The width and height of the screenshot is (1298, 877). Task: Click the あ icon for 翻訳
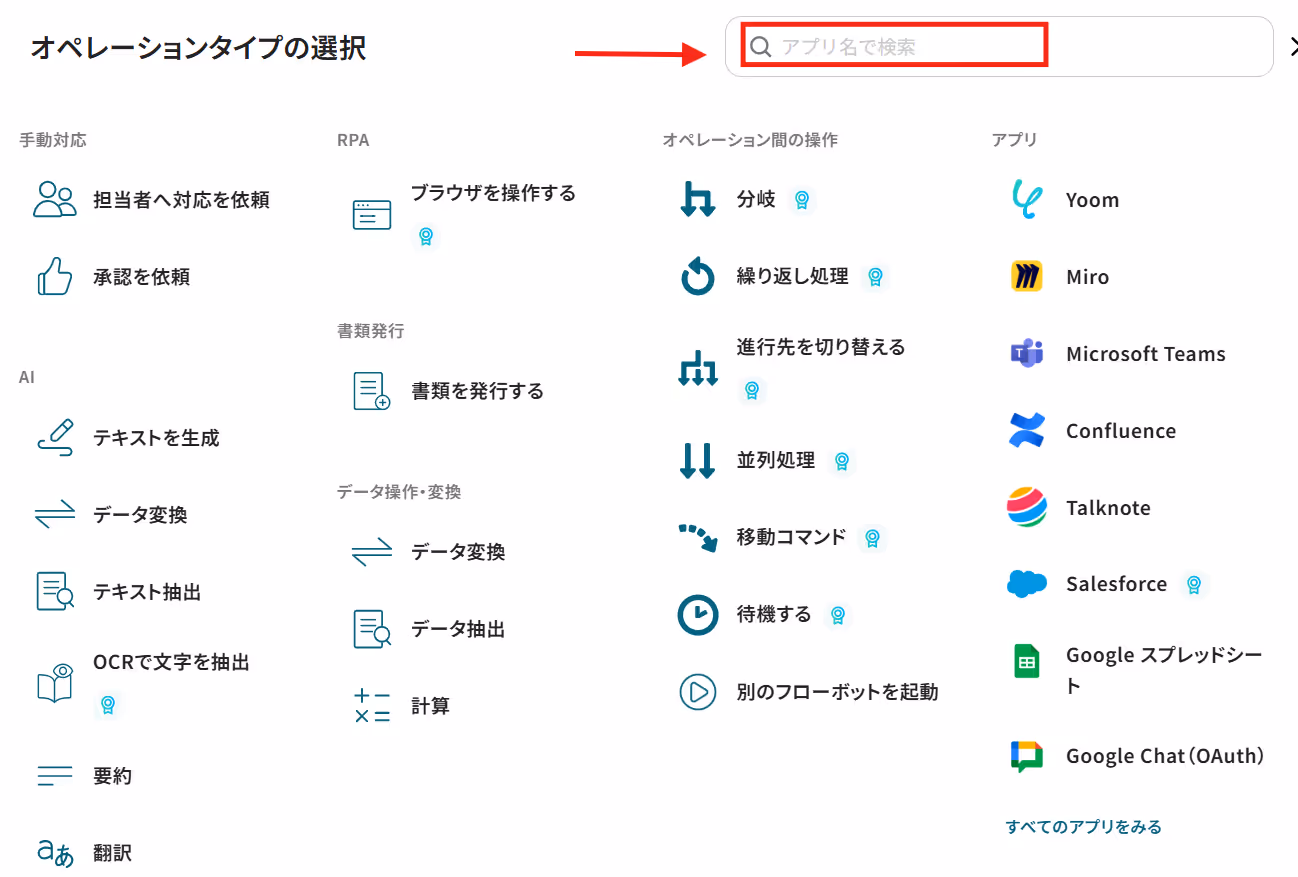[54, 853]
